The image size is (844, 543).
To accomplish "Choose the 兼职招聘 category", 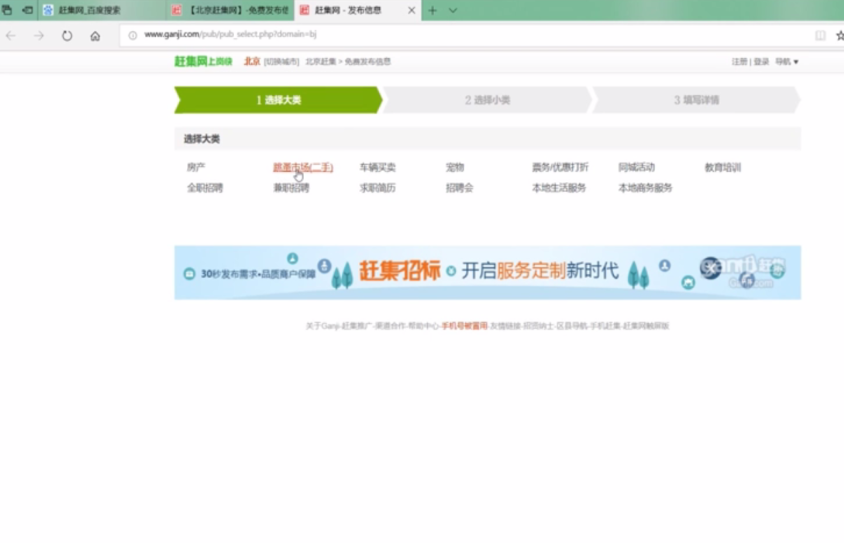I will click(291, 188).
